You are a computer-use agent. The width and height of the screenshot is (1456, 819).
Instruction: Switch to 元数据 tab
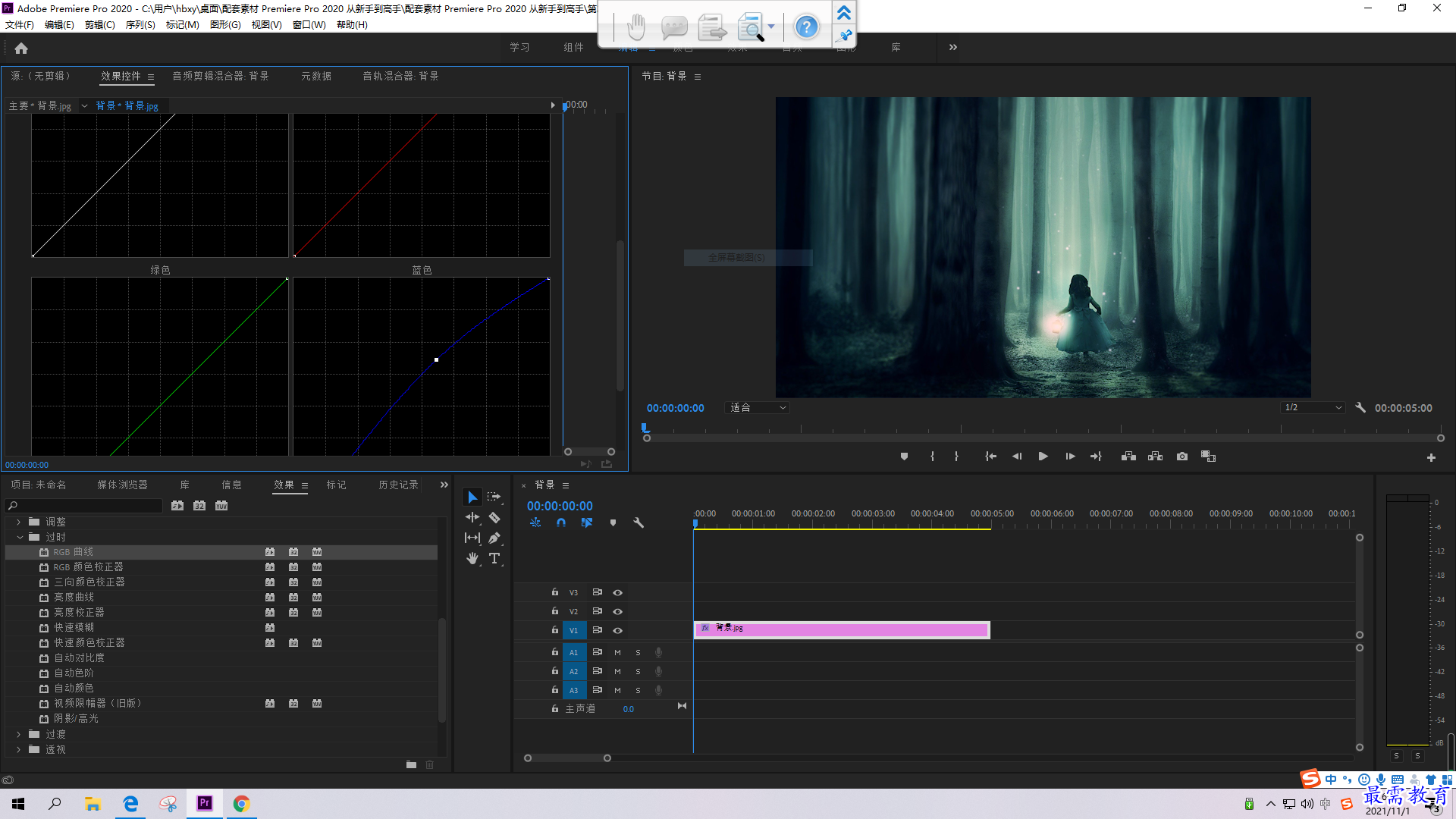(x=316, y=76)
